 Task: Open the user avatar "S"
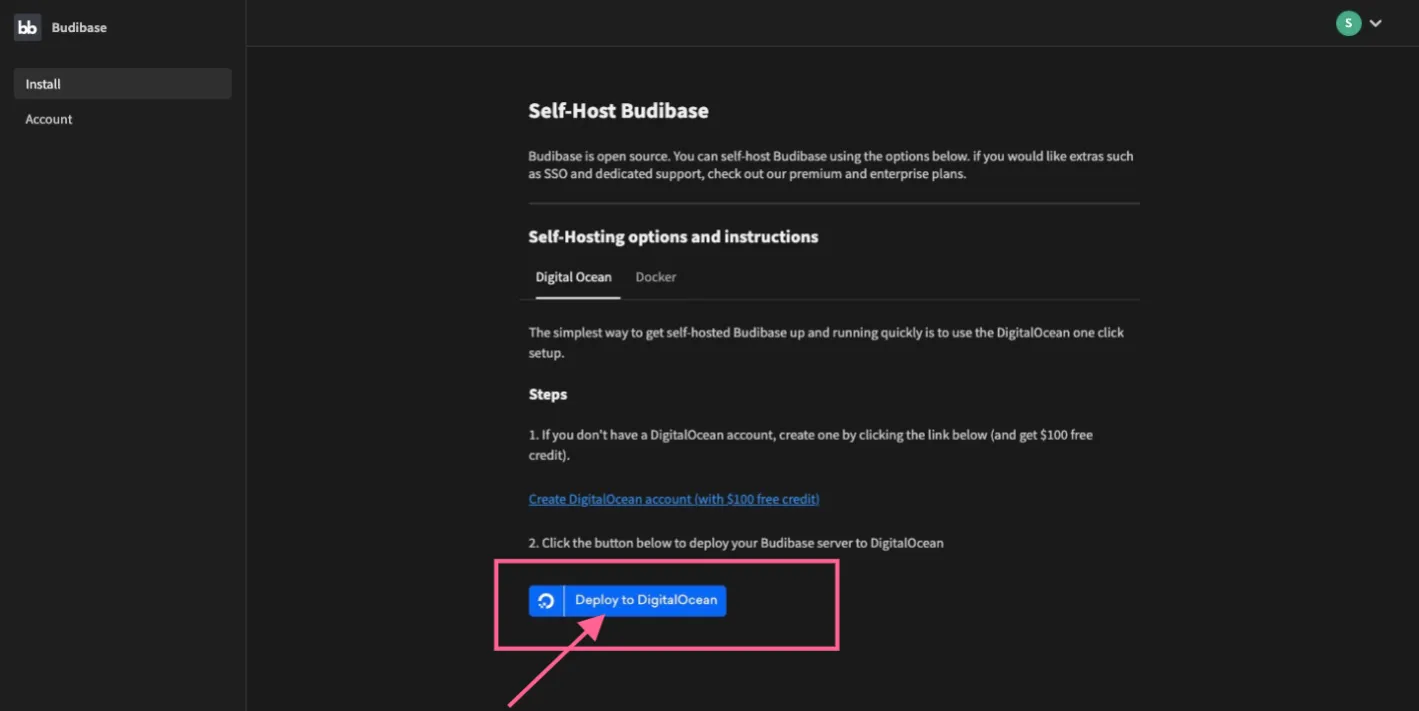(x=1348, y=23)
